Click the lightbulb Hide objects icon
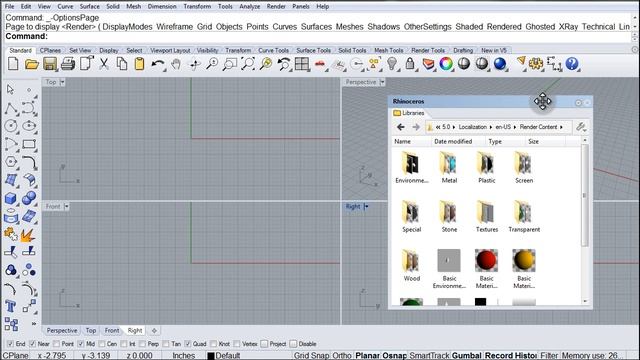The width and height of the screenshot is (640, 360). point(392,64)
